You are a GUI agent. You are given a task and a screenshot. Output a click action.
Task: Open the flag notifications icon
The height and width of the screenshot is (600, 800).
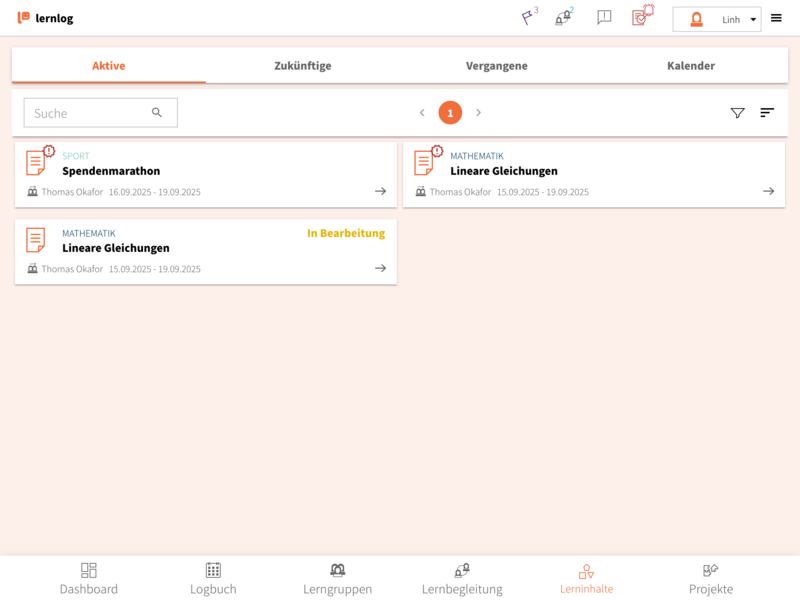click(x=528, y=18)
